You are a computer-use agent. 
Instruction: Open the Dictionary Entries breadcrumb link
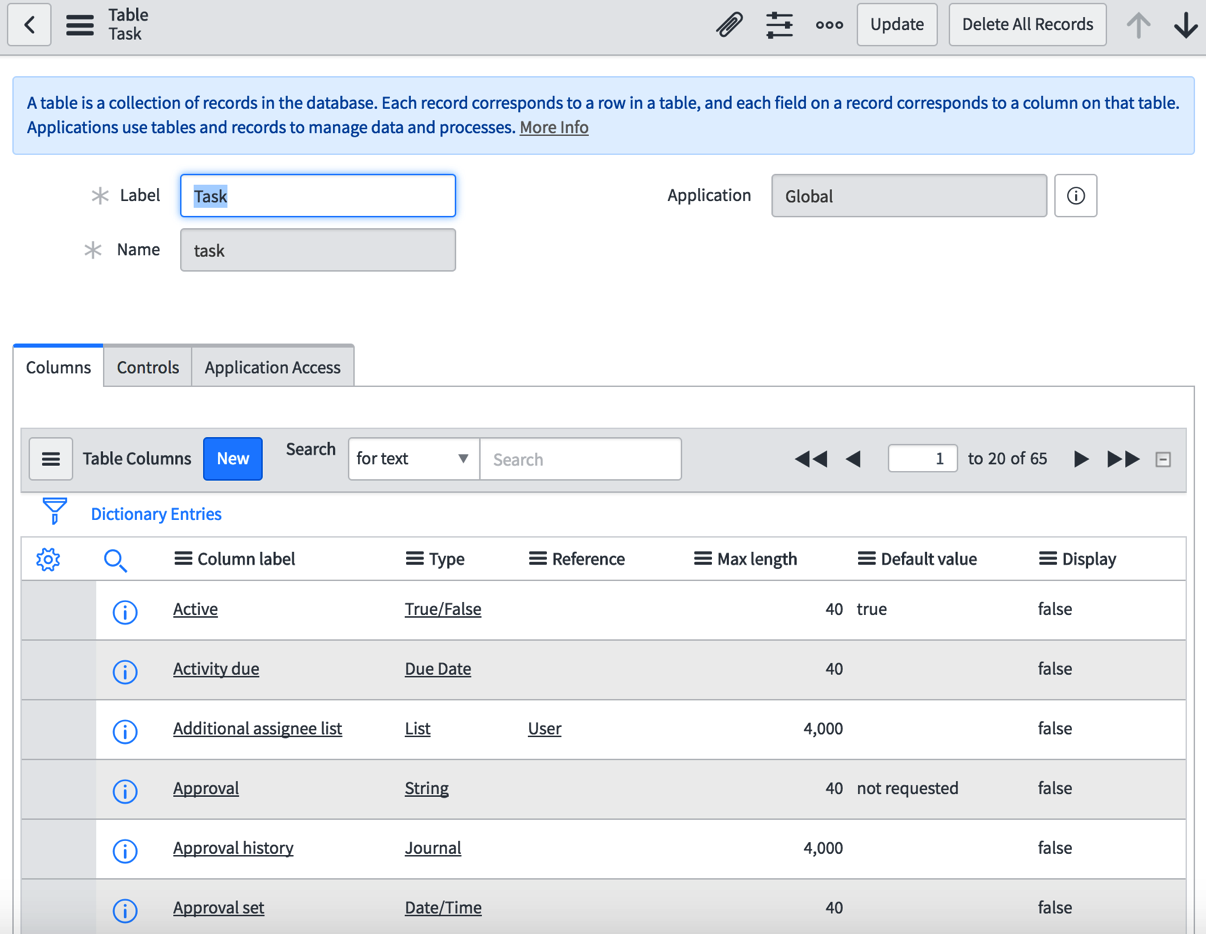tap(156, 514)
